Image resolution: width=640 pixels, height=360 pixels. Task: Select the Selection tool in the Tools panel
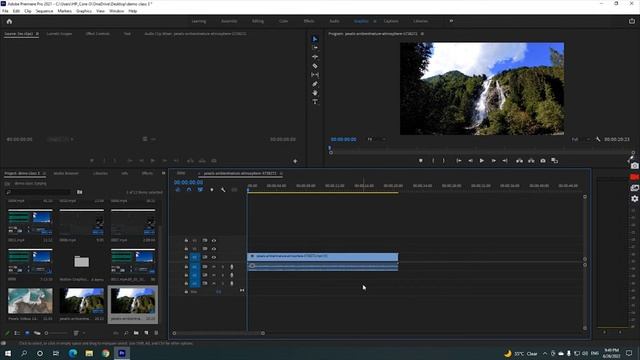(315, 39)
